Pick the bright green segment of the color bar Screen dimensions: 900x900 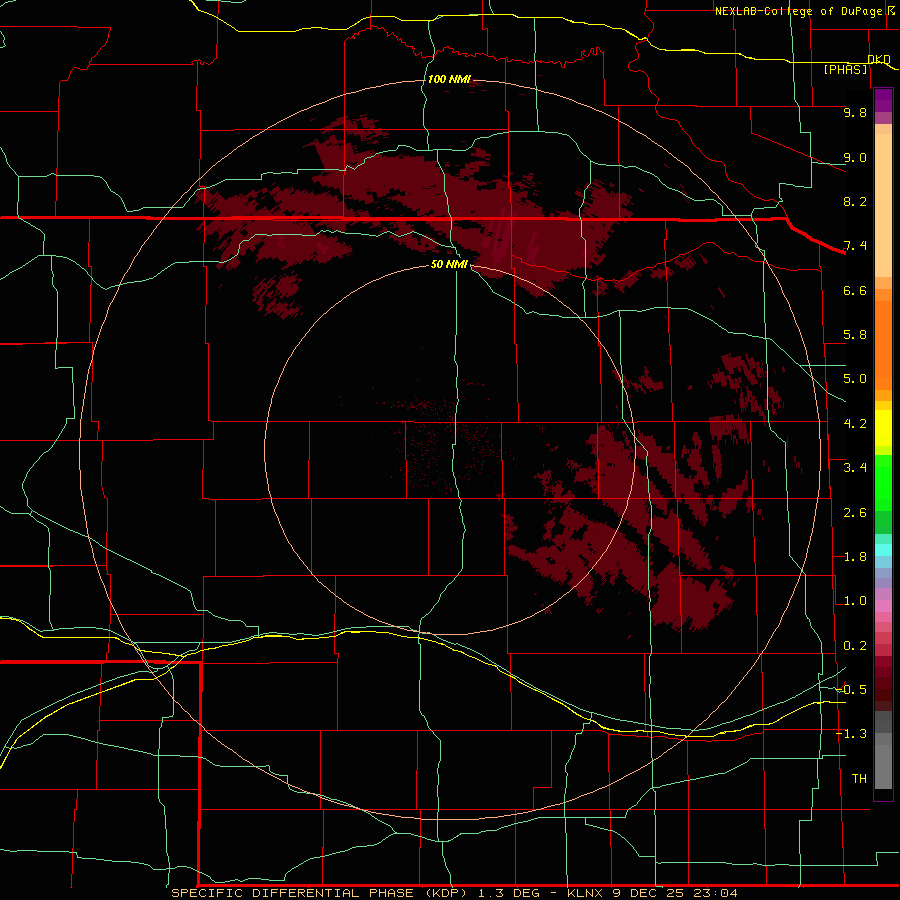(883, 482)
